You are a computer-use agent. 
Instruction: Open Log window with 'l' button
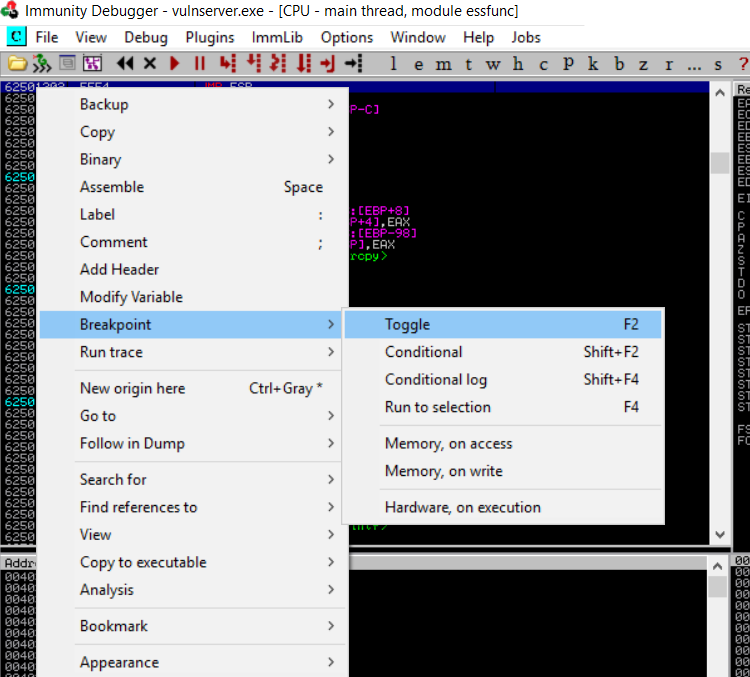point(393,64)
